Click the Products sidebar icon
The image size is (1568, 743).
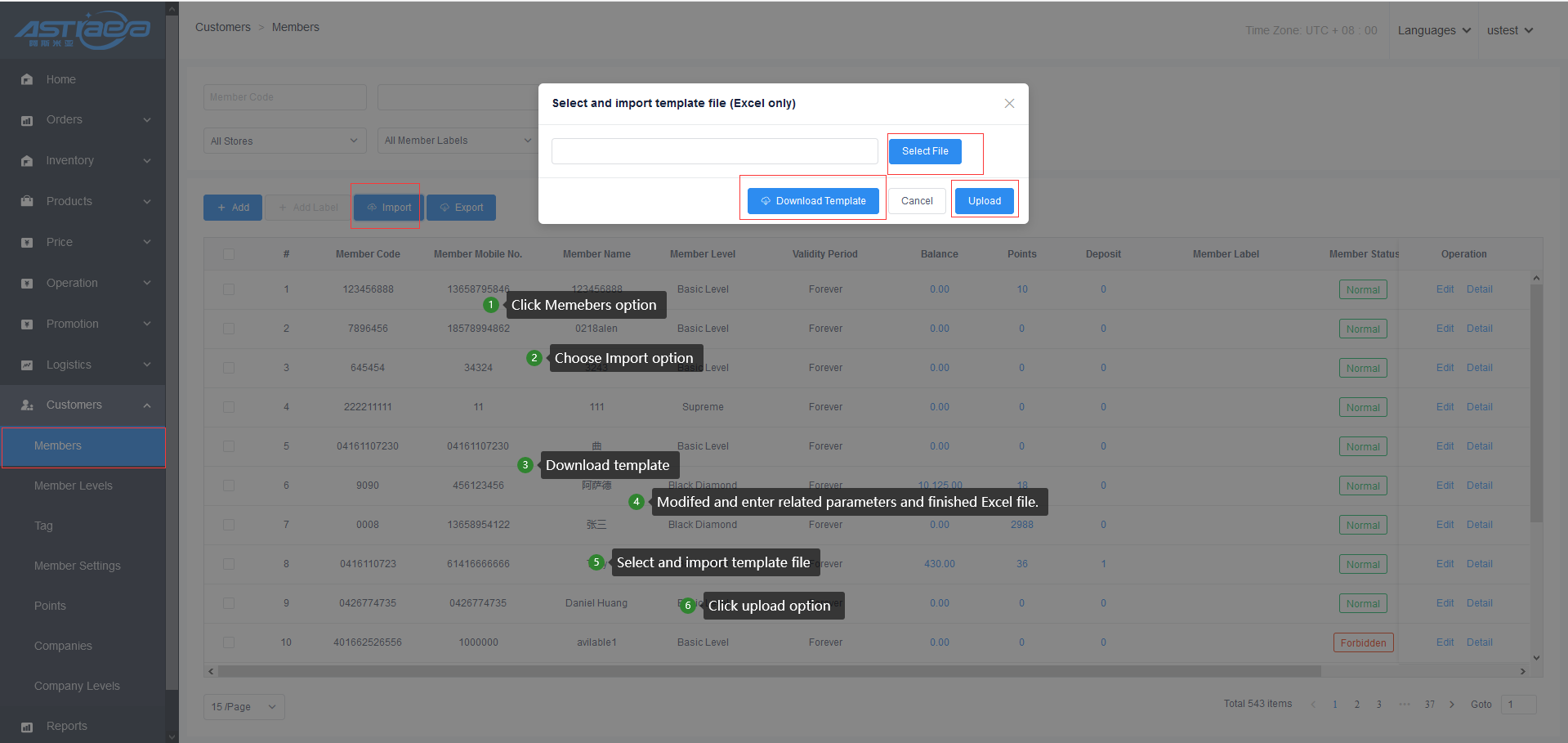coord(27,201)
